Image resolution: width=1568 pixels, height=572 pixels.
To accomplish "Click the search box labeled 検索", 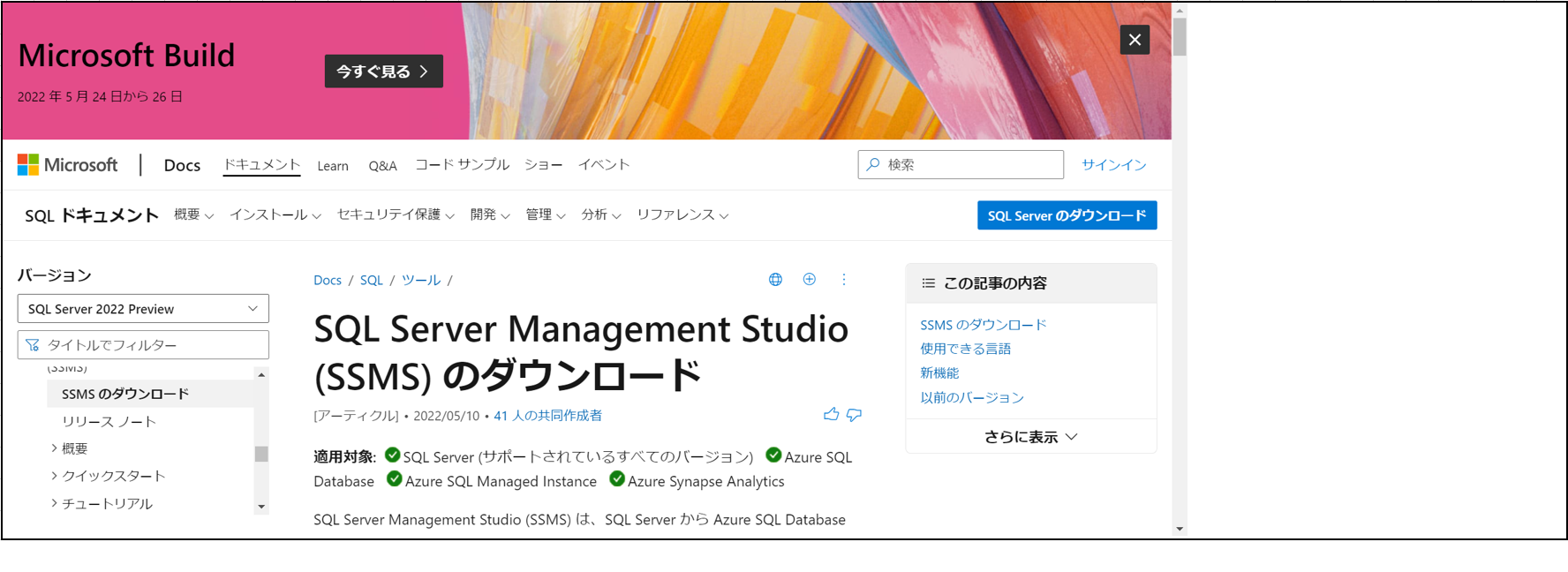I will [961, 165].
